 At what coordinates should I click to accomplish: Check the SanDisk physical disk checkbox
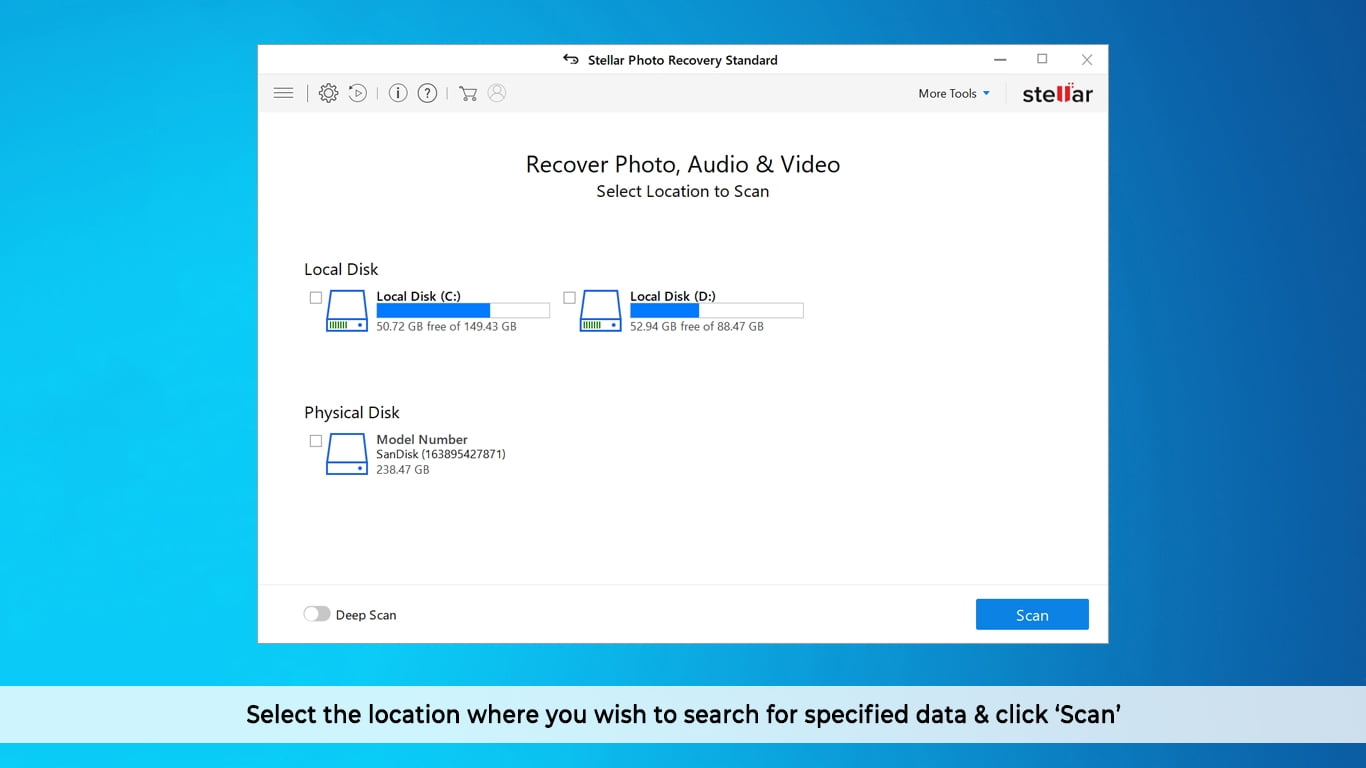click(x=316, y=441)
